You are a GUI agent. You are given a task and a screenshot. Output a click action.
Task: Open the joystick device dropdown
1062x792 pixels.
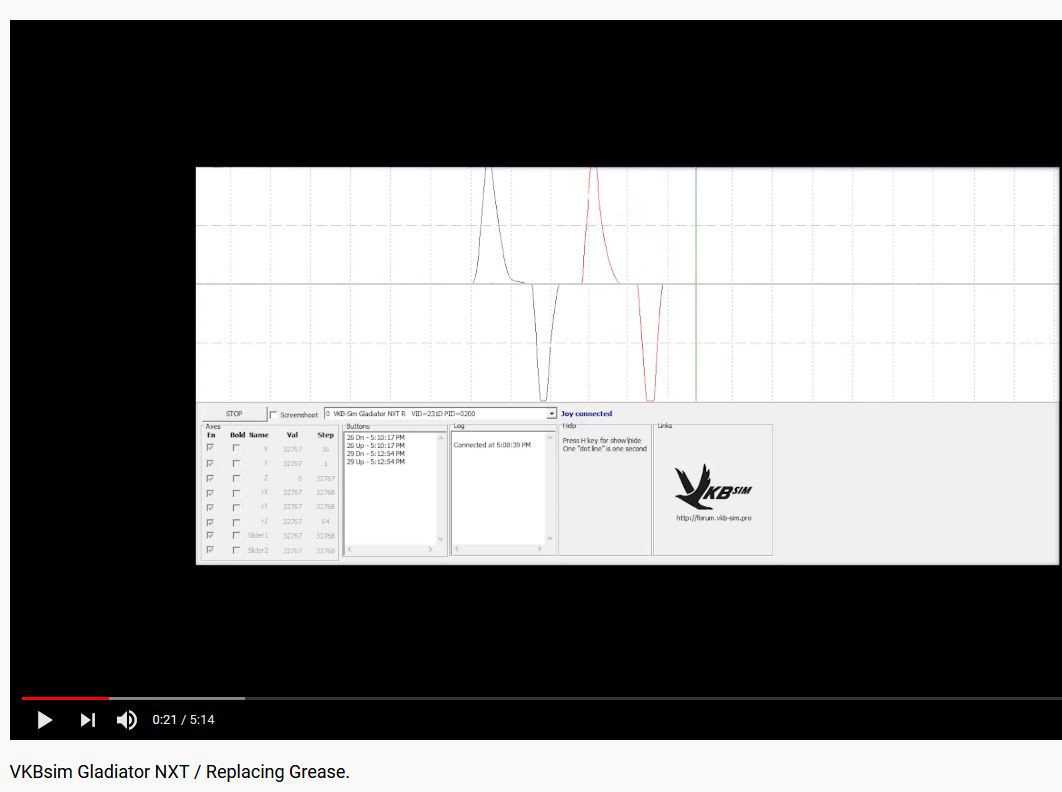coord(551,413)
